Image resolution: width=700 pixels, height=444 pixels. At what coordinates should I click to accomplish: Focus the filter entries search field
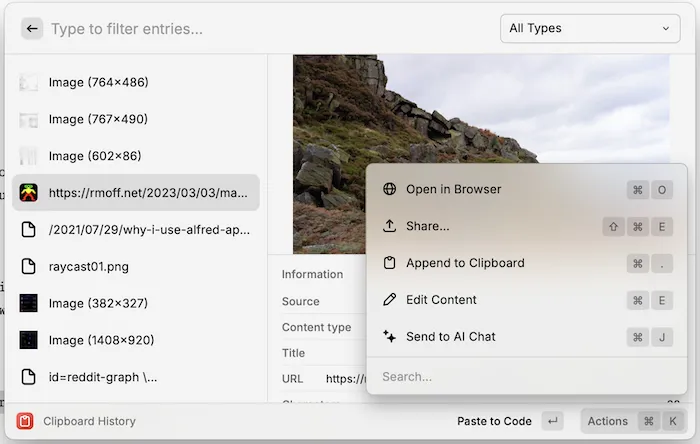coord(270,29)
